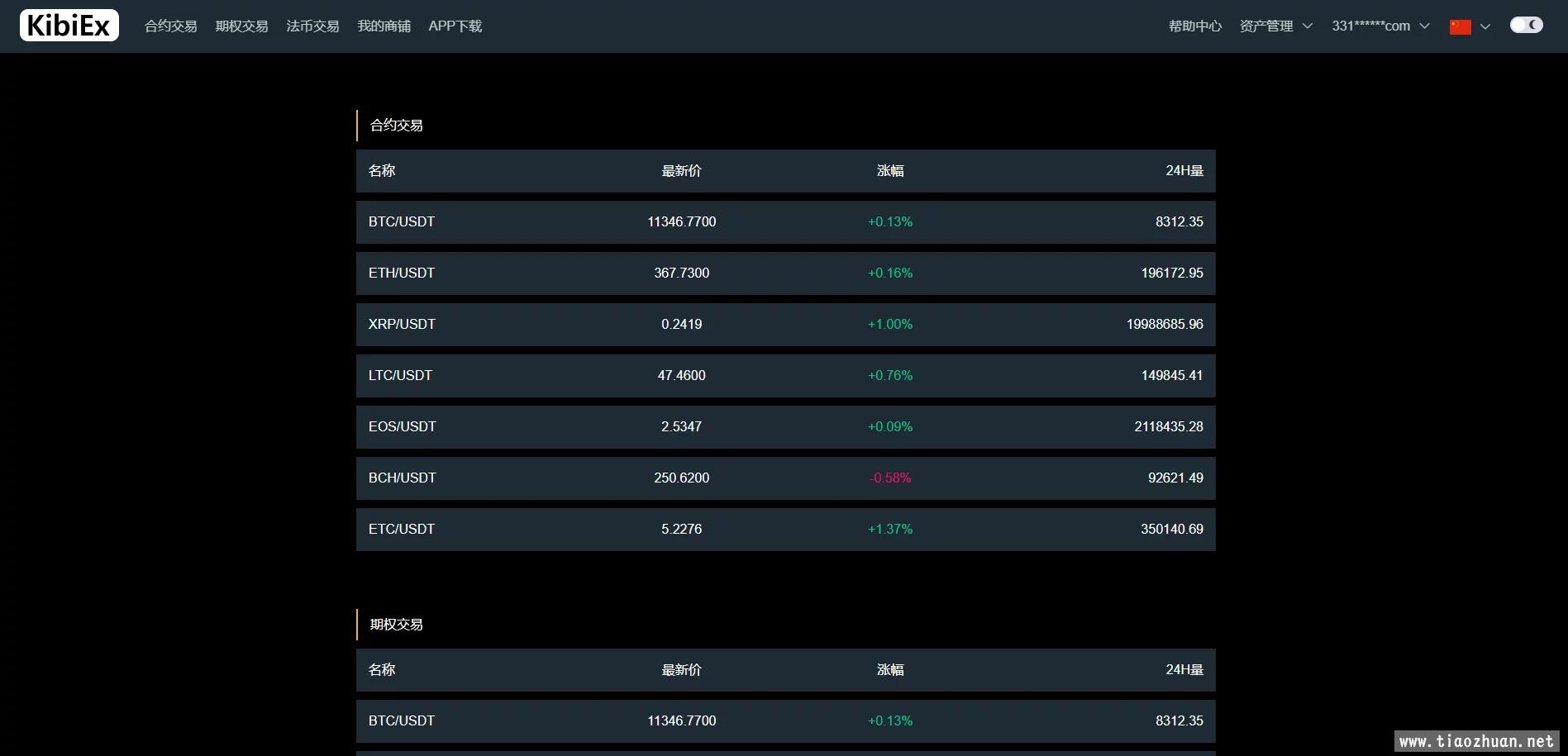This screenshot has width=1568, height=756.
Task: Select ETH/USDT contract row
Action: (786, 273)
